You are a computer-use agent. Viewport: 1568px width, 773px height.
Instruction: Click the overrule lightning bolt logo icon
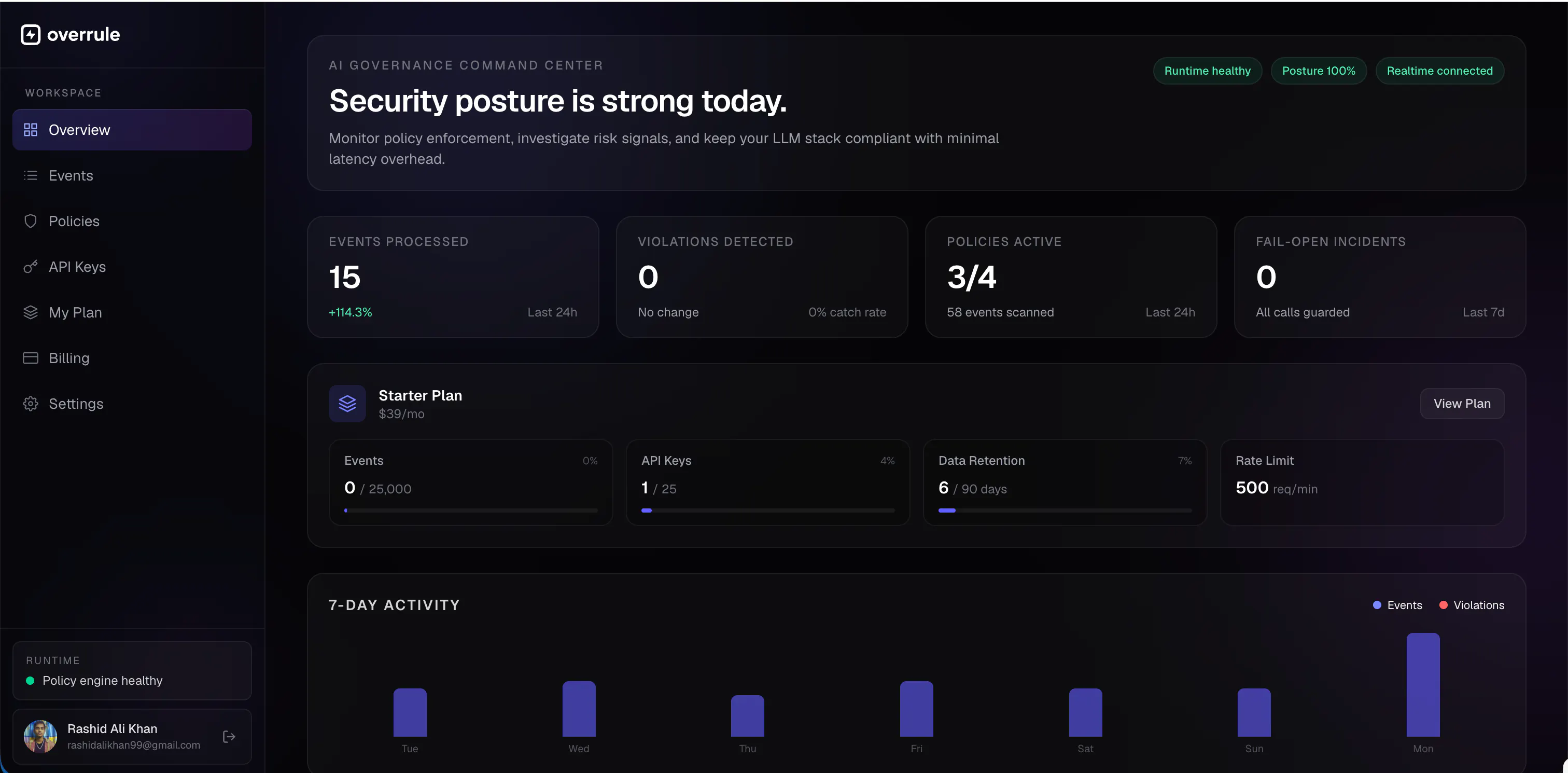pos(31,35)
